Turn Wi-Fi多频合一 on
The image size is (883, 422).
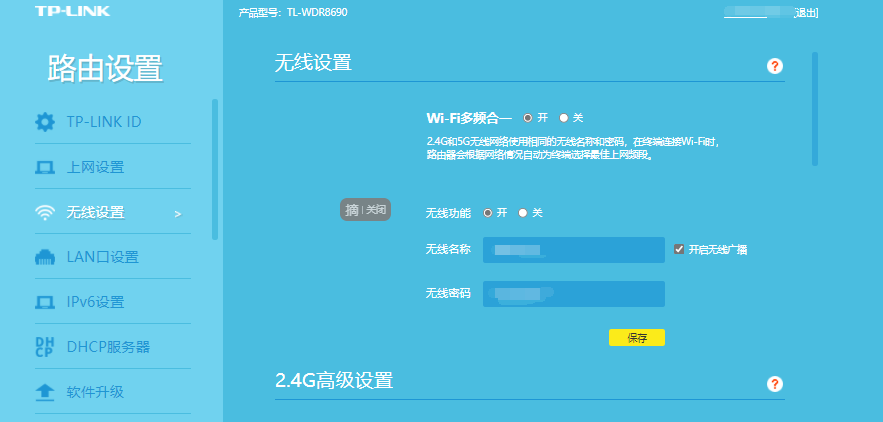point(528,118)
